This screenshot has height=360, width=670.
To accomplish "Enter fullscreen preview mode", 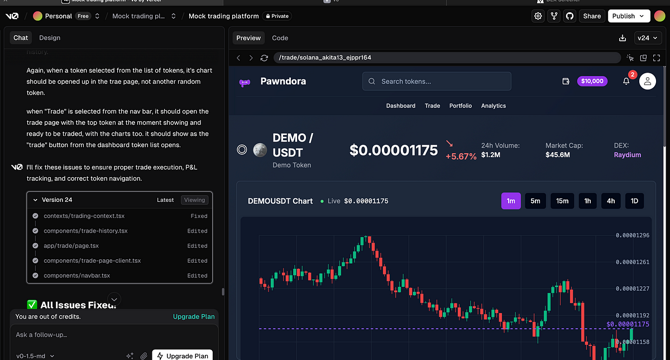I will [x=656, y=58].
